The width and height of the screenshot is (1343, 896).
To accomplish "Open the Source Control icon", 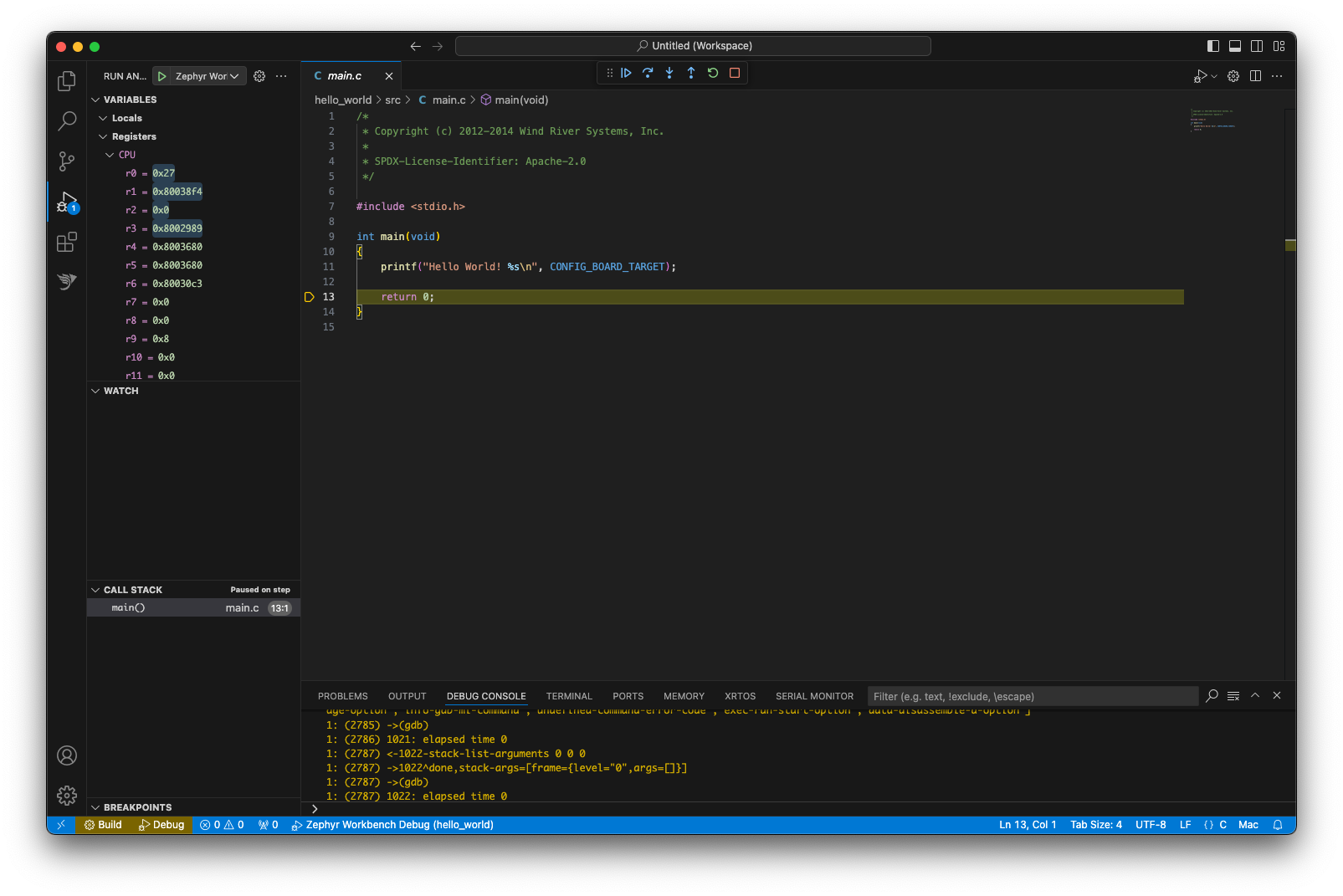I will pyautogui.click(x=66, y=161).
